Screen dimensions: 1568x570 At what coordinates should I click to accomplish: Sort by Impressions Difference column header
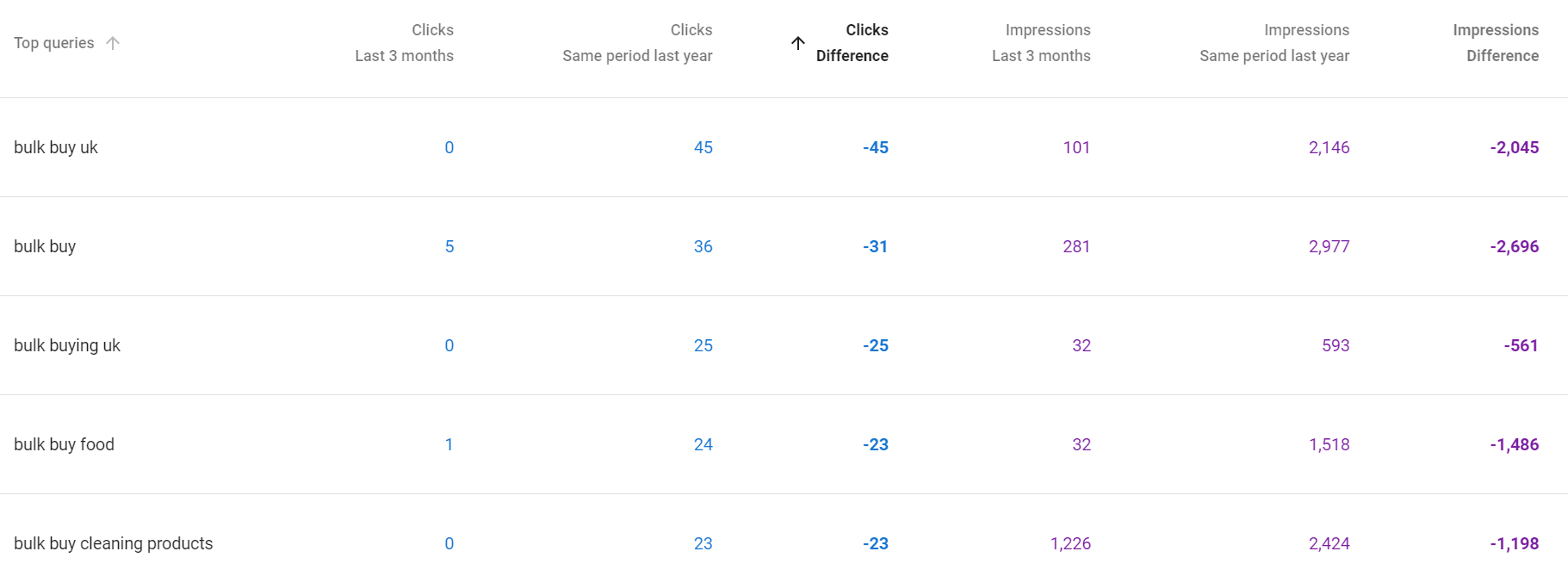pos(1496,43)
